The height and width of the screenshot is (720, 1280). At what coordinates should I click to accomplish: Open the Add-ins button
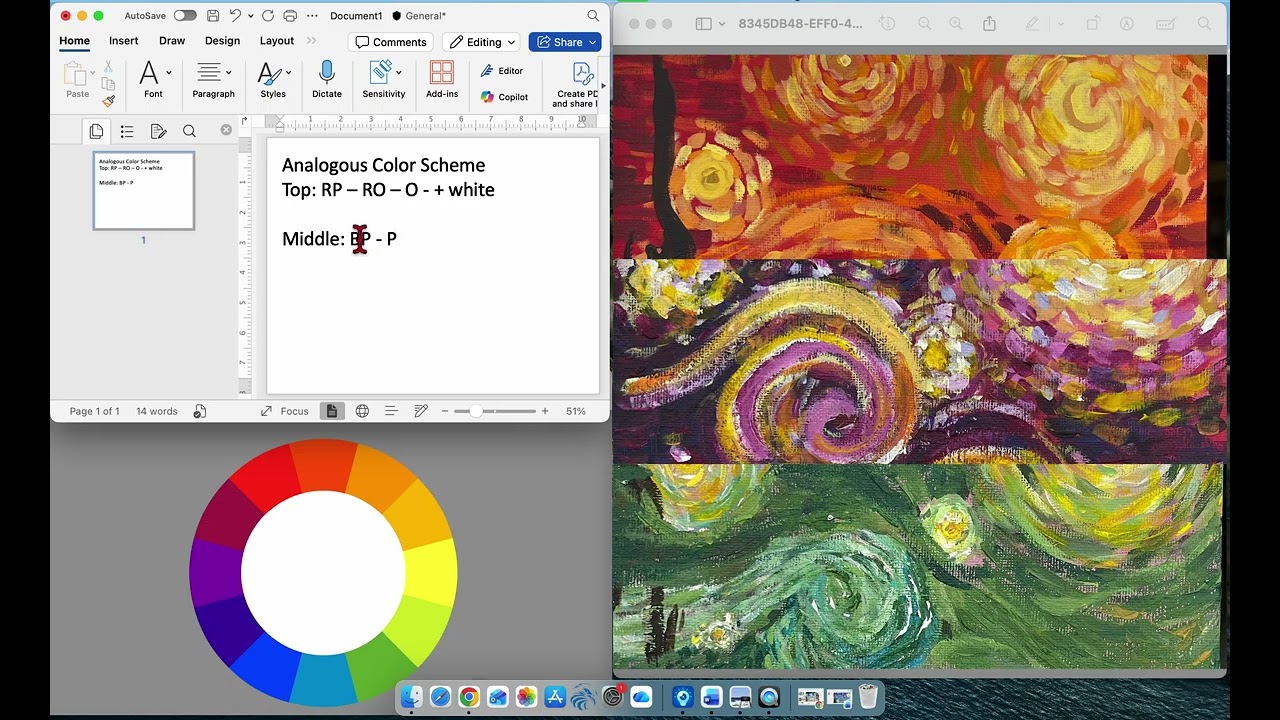[x=442, y=79]
